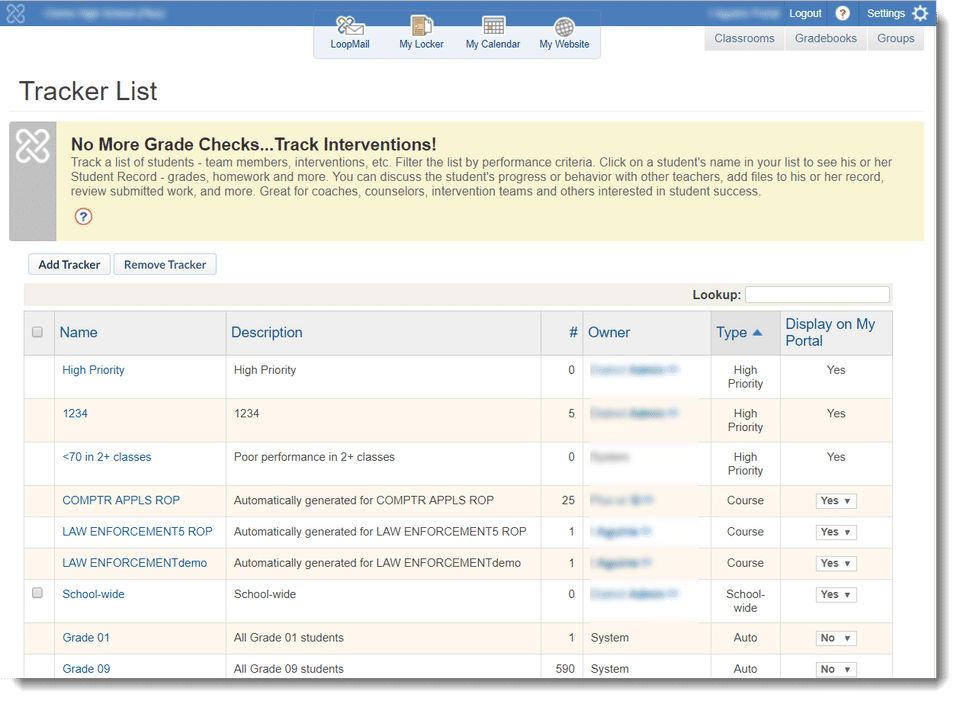Click owner name of School-wide tracker

coord(634,594)
